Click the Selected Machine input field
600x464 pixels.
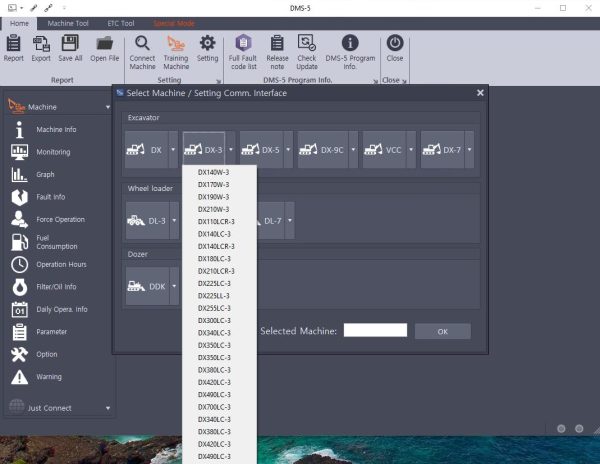coord(375,330)
